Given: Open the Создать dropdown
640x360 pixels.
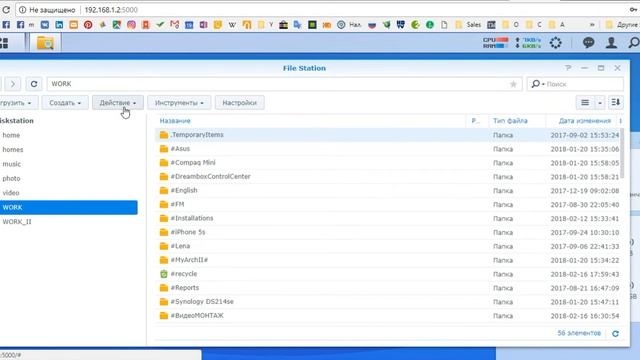Looking at the screenshot, I should click(65, 103).
